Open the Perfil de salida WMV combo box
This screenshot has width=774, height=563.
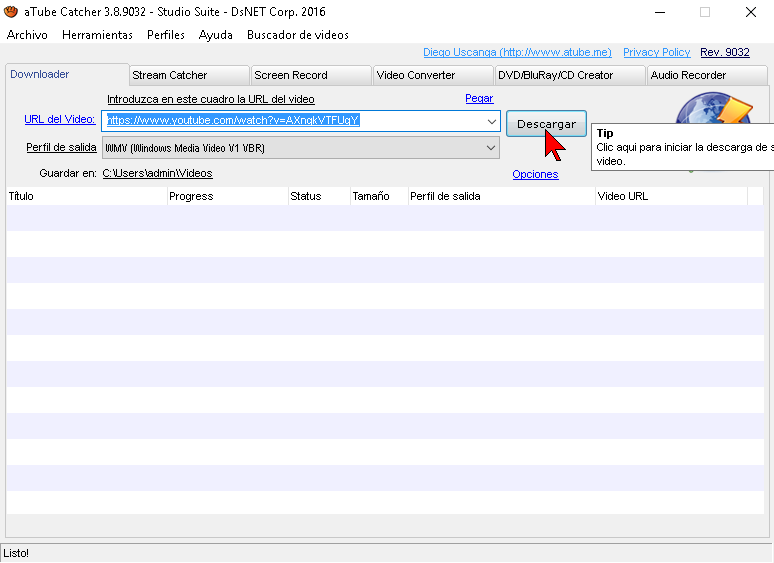[x=301, y=148]
